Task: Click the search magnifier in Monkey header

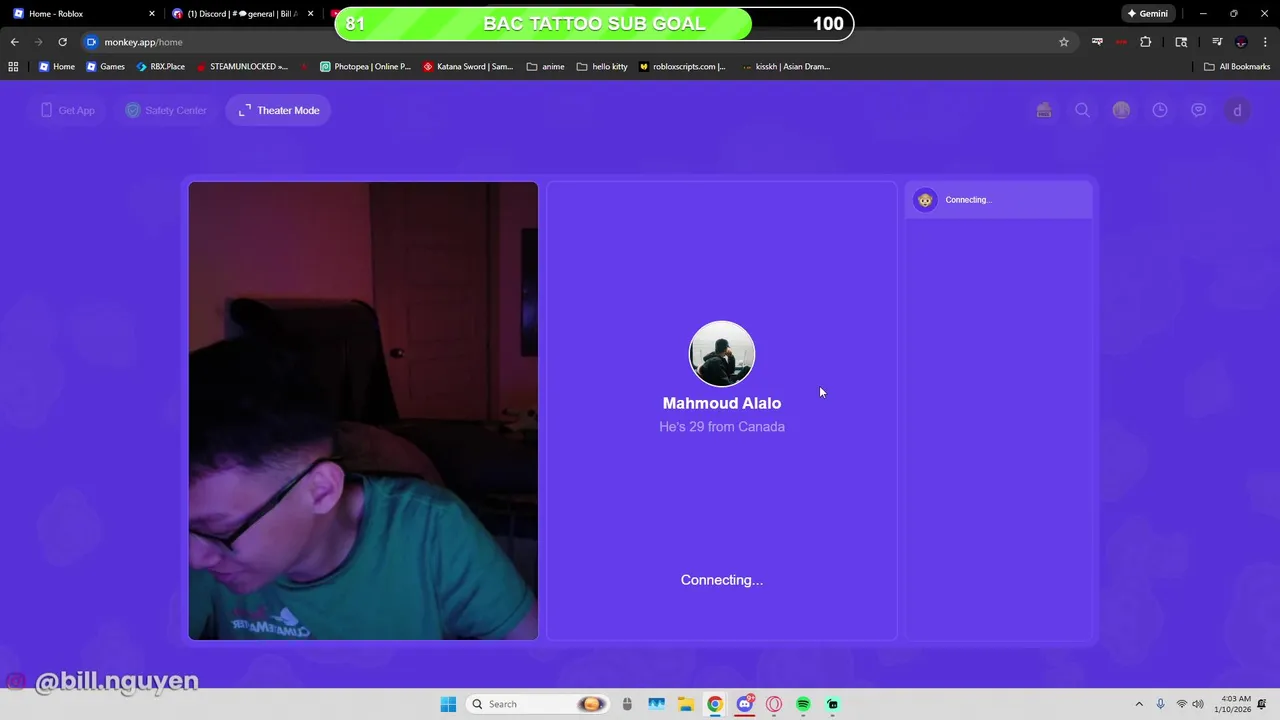Action: (1082, 110)
